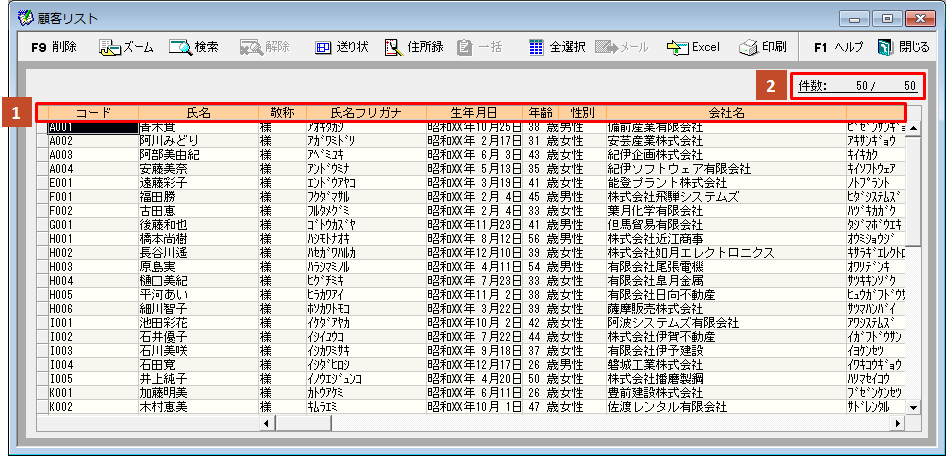Select all records with 全選択
946x456 pixels.
coord(556,47)
